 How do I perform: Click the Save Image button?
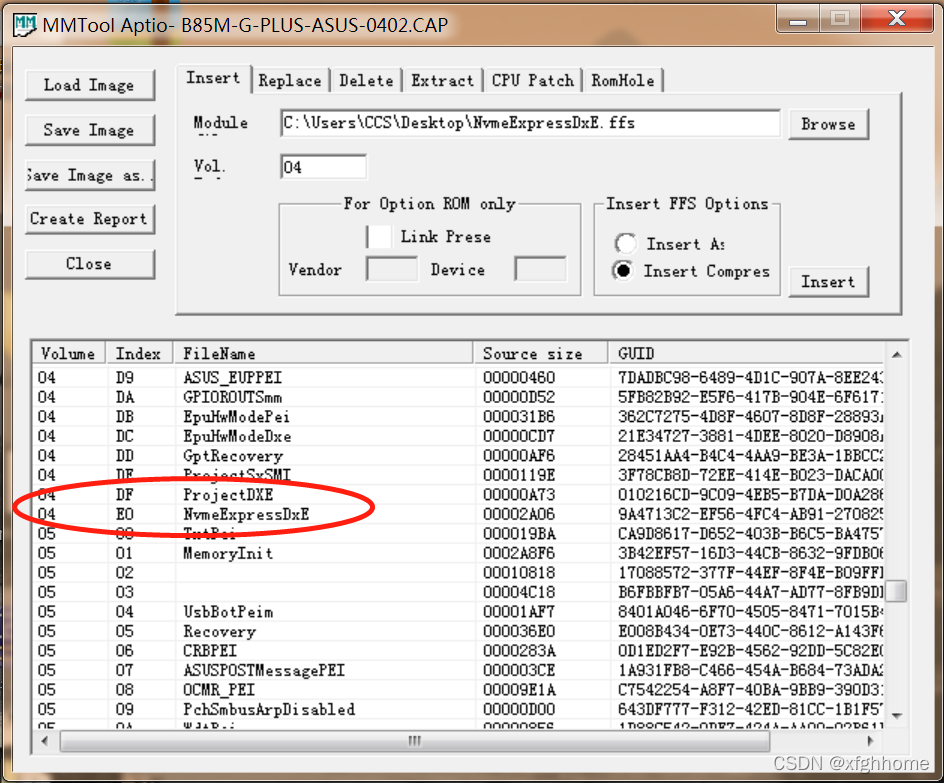pos(90,130)
